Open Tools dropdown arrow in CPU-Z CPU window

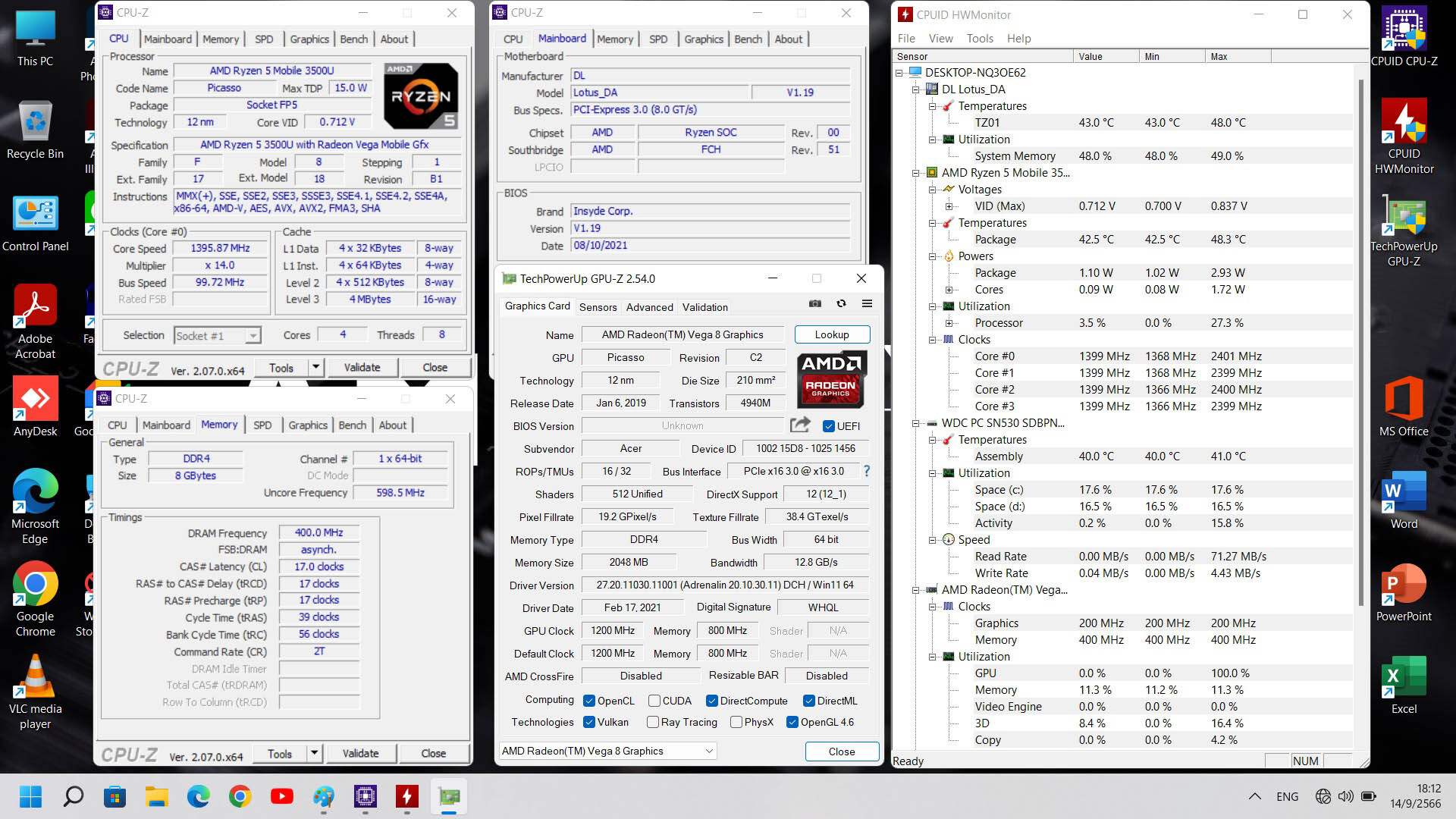[x=316, y=368]
